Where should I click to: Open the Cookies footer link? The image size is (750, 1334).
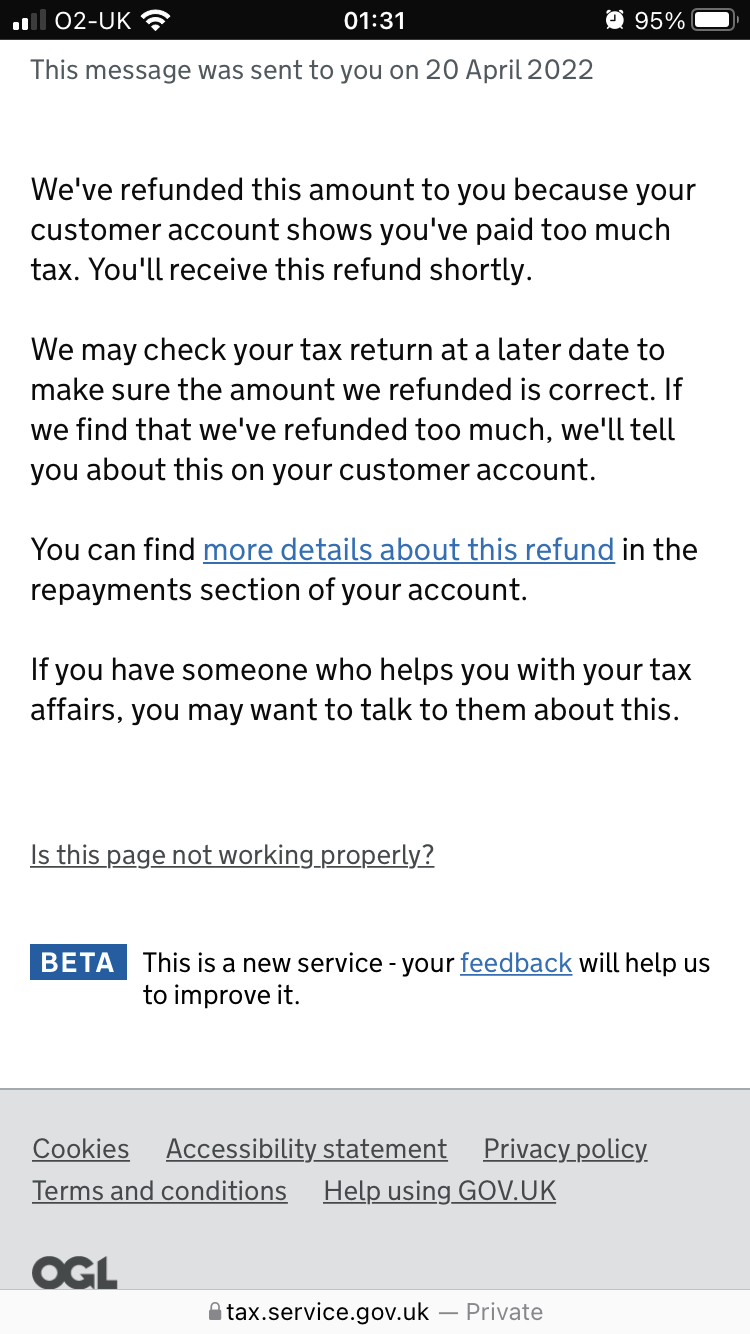[81, 1149]
